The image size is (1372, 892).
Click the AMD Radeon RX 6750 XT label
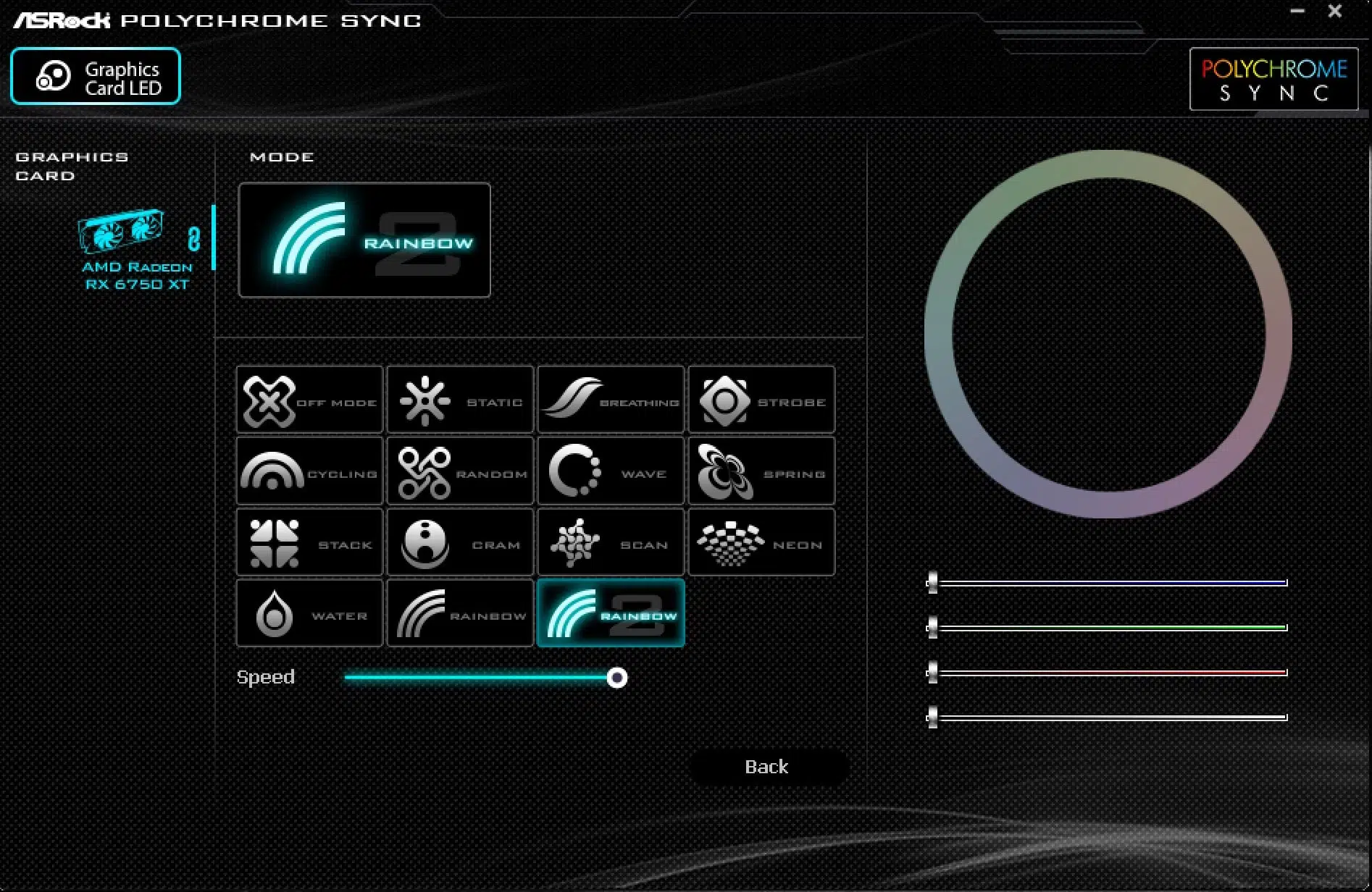pos(137,276)
